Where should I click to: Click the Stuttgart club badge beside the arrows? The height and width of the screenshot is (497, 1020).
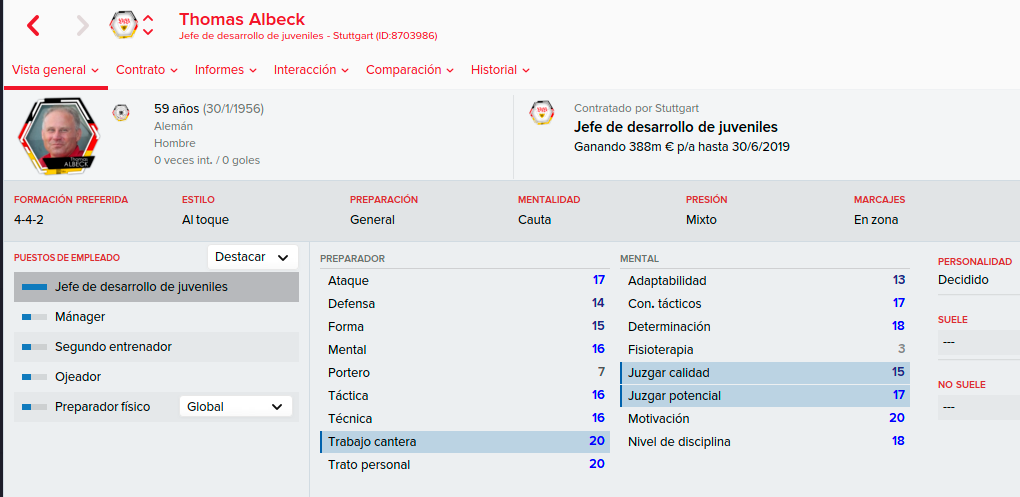coord(122,25)
